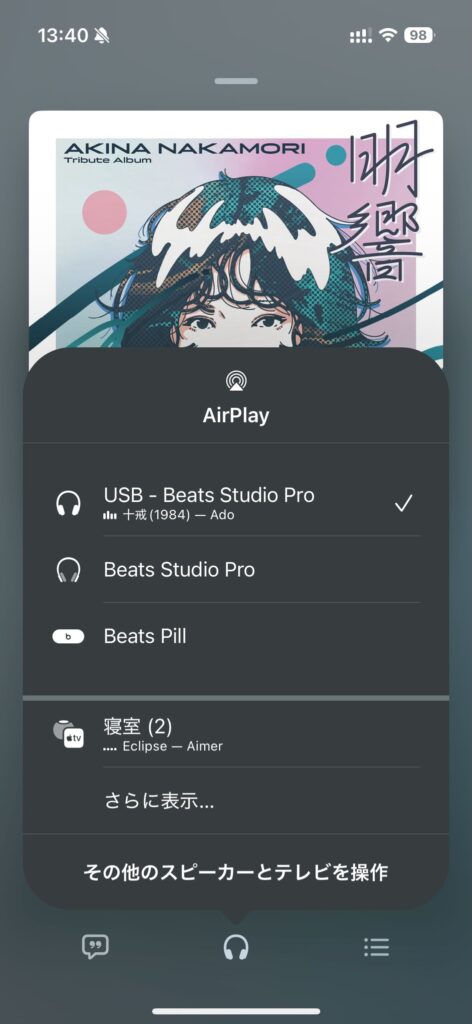Screen dimensions: 472x1024
Task: Tap the AirPlay icon at panel top
Action: [236, 381]
